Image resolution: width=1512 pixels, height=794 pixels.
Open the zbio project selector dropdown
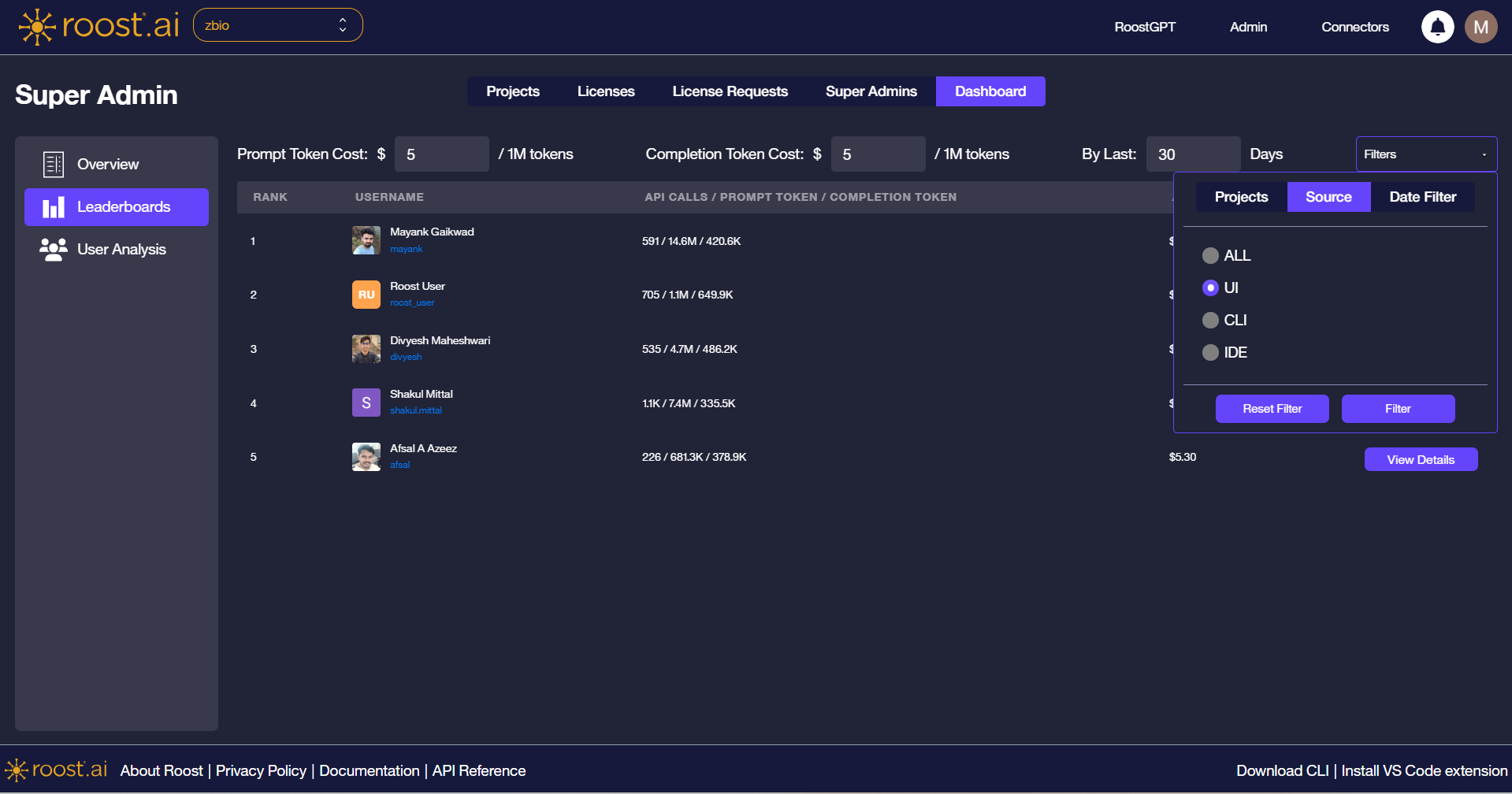(277, 24)
